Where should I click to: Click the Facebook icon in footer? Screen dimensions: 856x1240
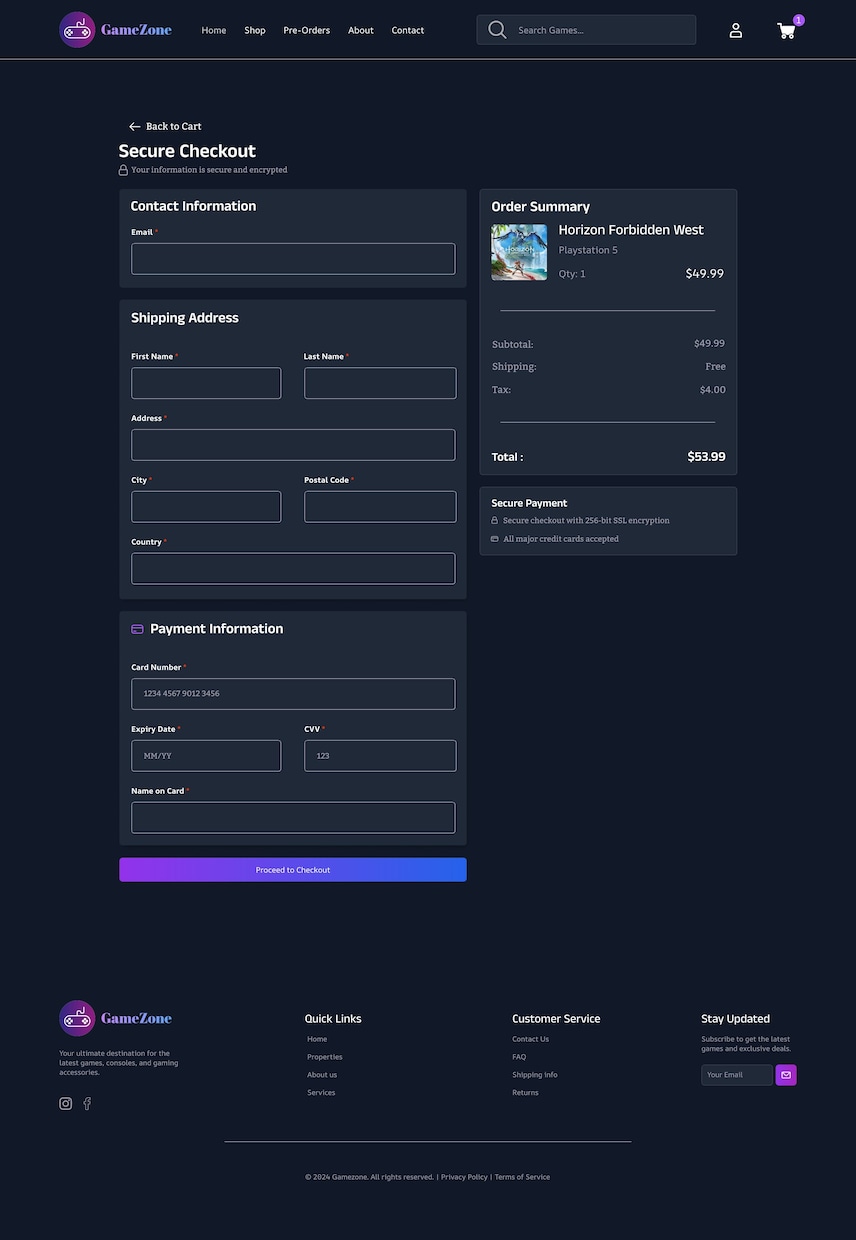point(87,1104)
